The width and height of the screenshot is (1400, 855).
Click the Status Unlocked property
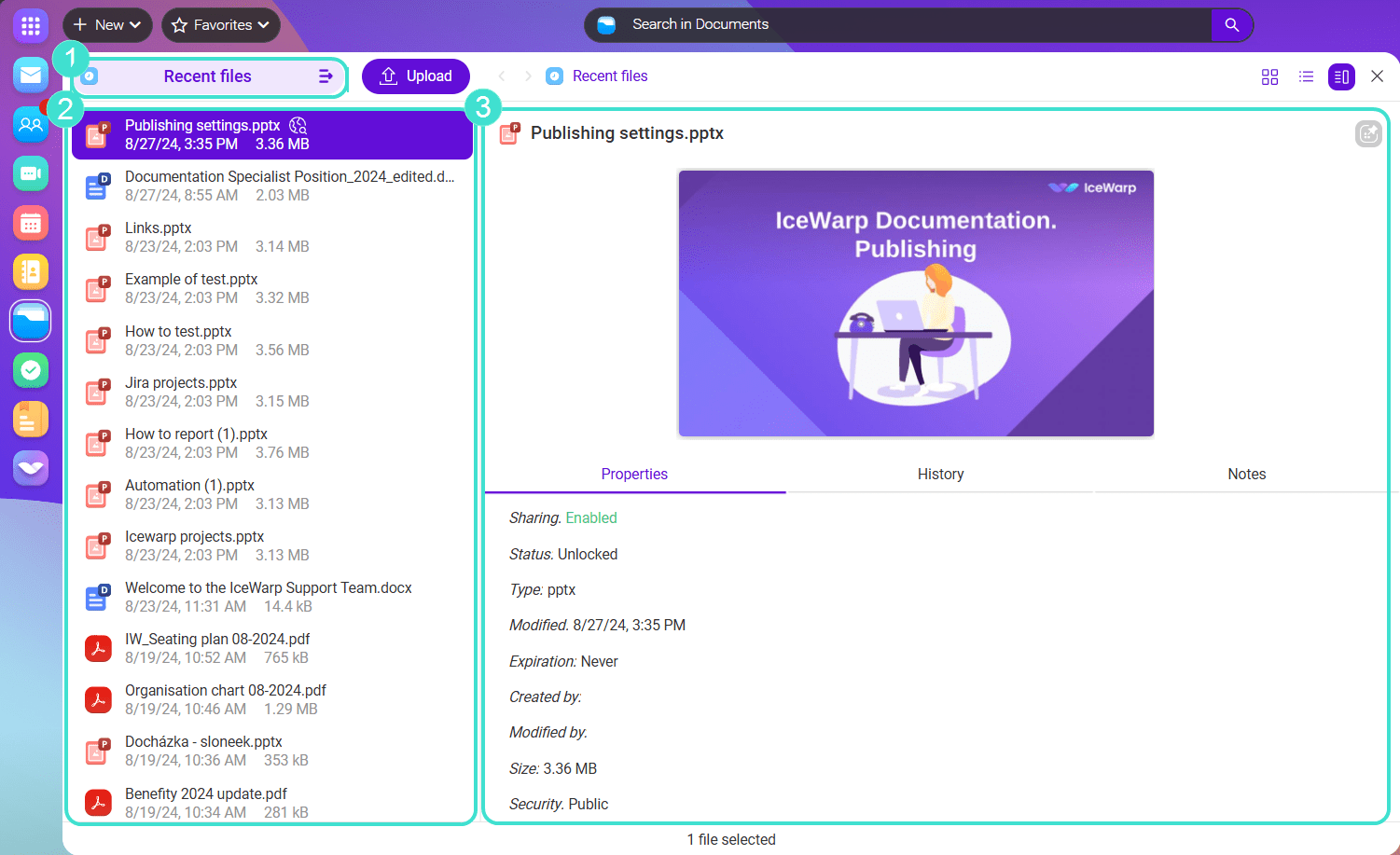(x=563, y=554)
